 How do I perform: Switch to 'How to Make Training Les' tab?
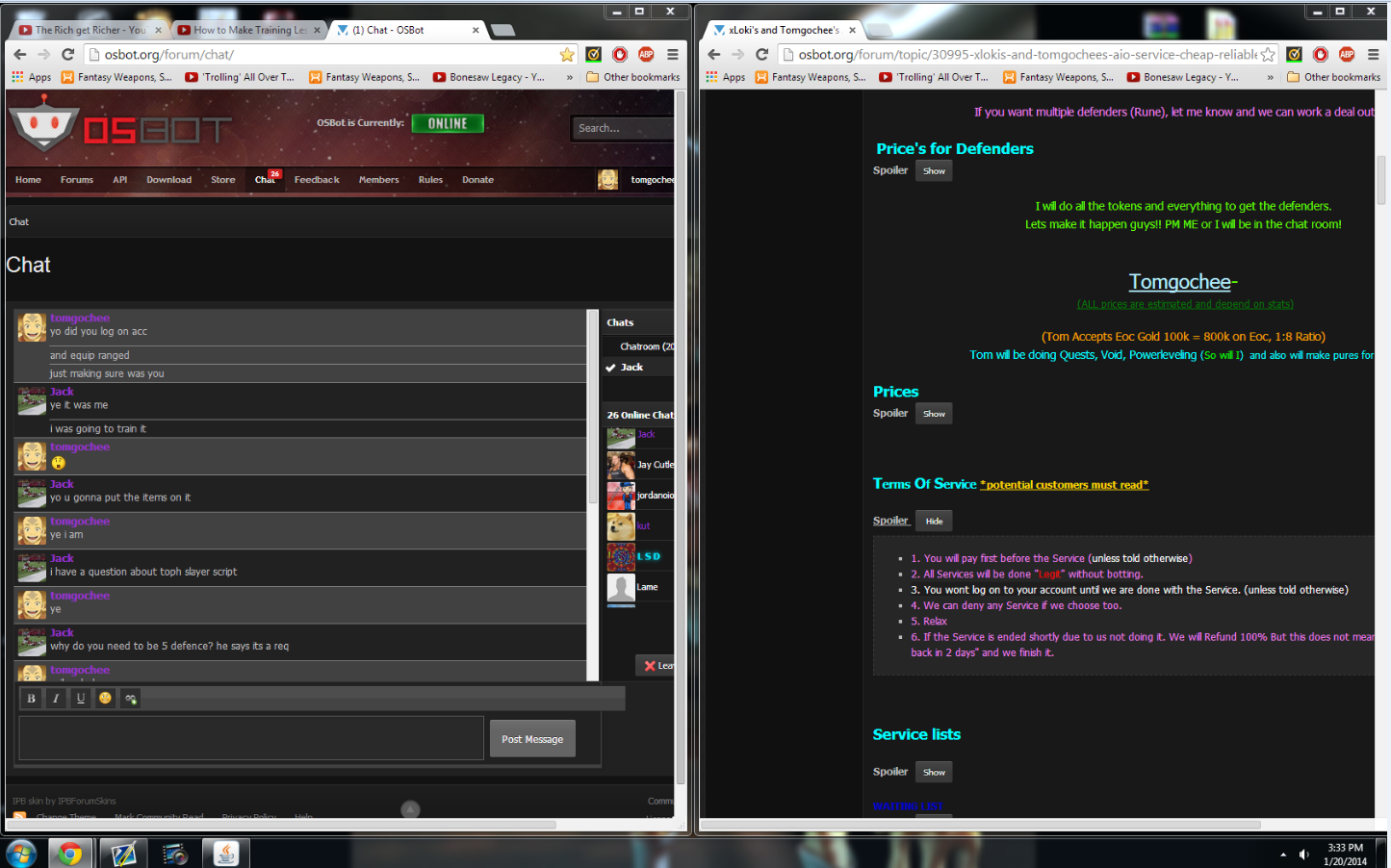point(249,30)
